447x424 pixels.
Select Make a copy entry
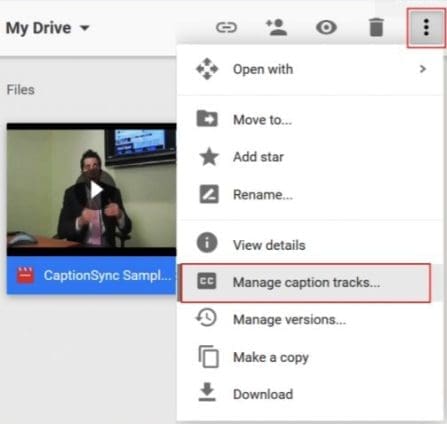point(310,357)
